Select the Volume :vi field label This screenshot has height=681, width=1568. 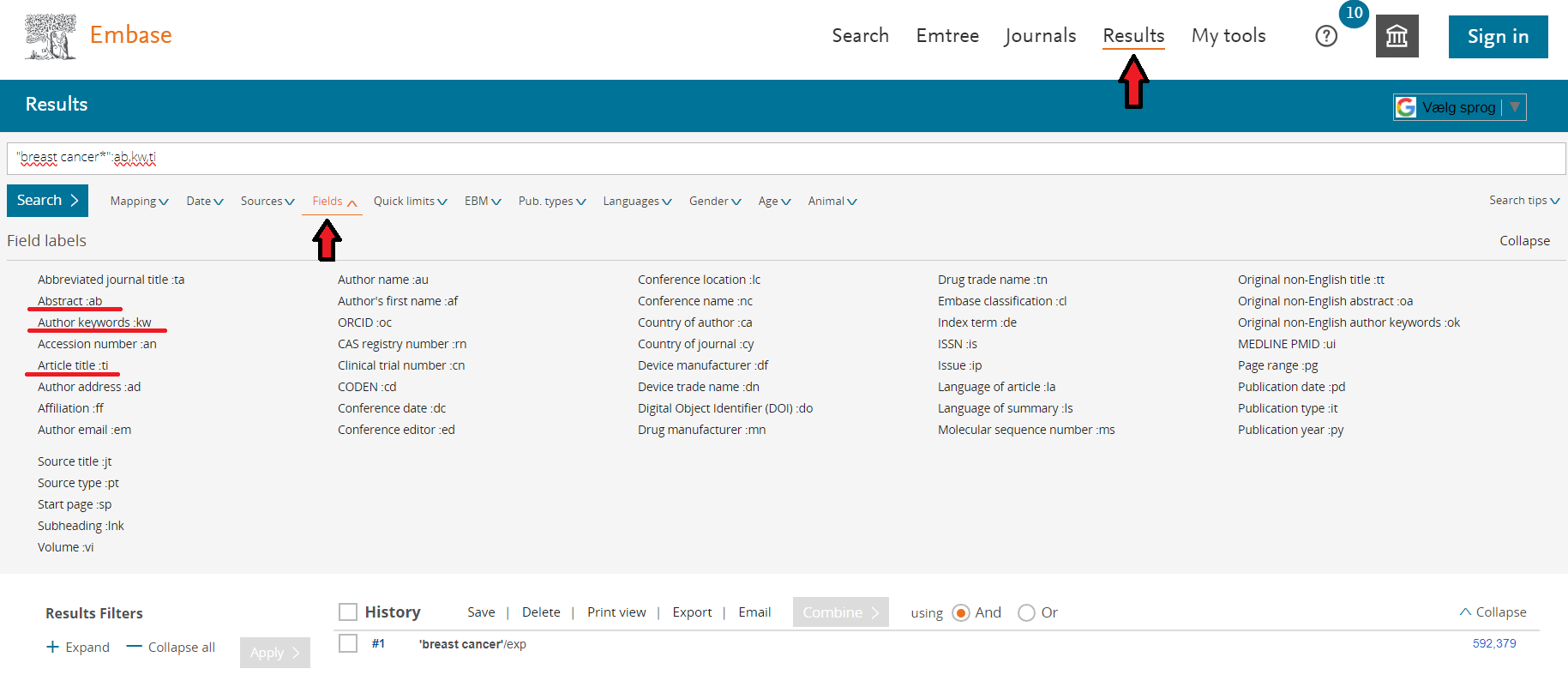(66, 547)
